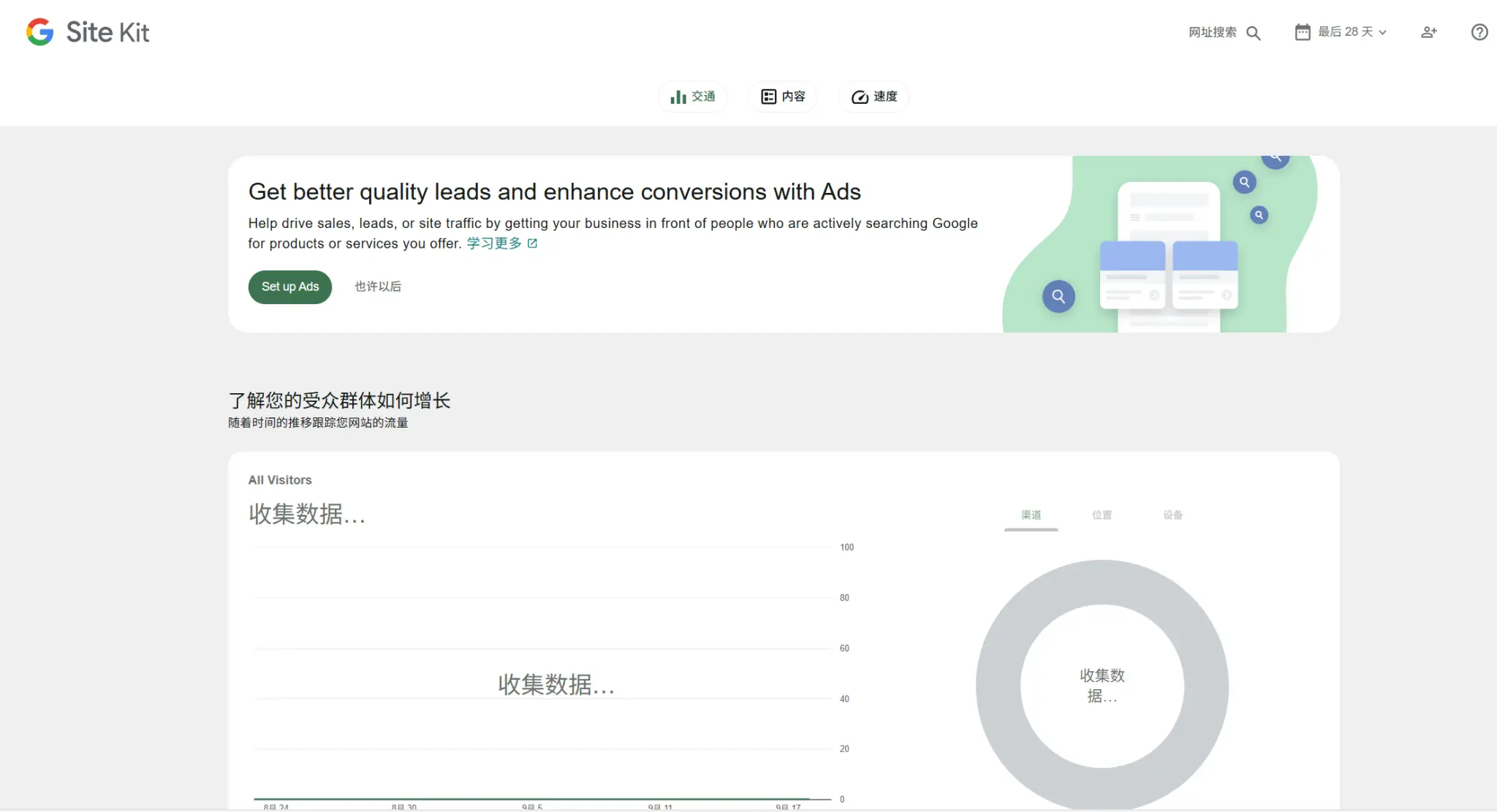Click the 100 axis label on the chart
The width and height of the screenshot is (1497, 812).
pos(846,547)
